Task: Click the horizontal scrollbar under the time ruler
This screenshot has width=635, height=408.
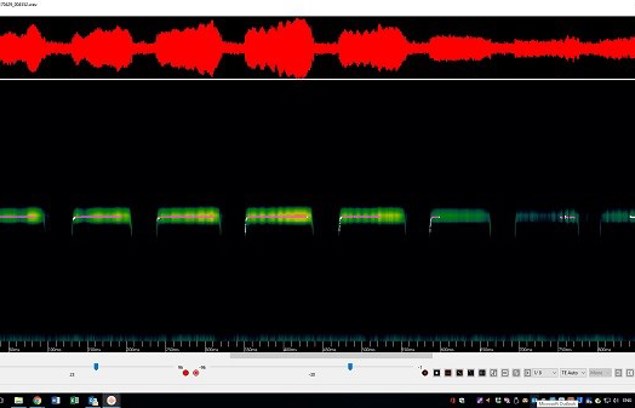Action: pos(330,354)
